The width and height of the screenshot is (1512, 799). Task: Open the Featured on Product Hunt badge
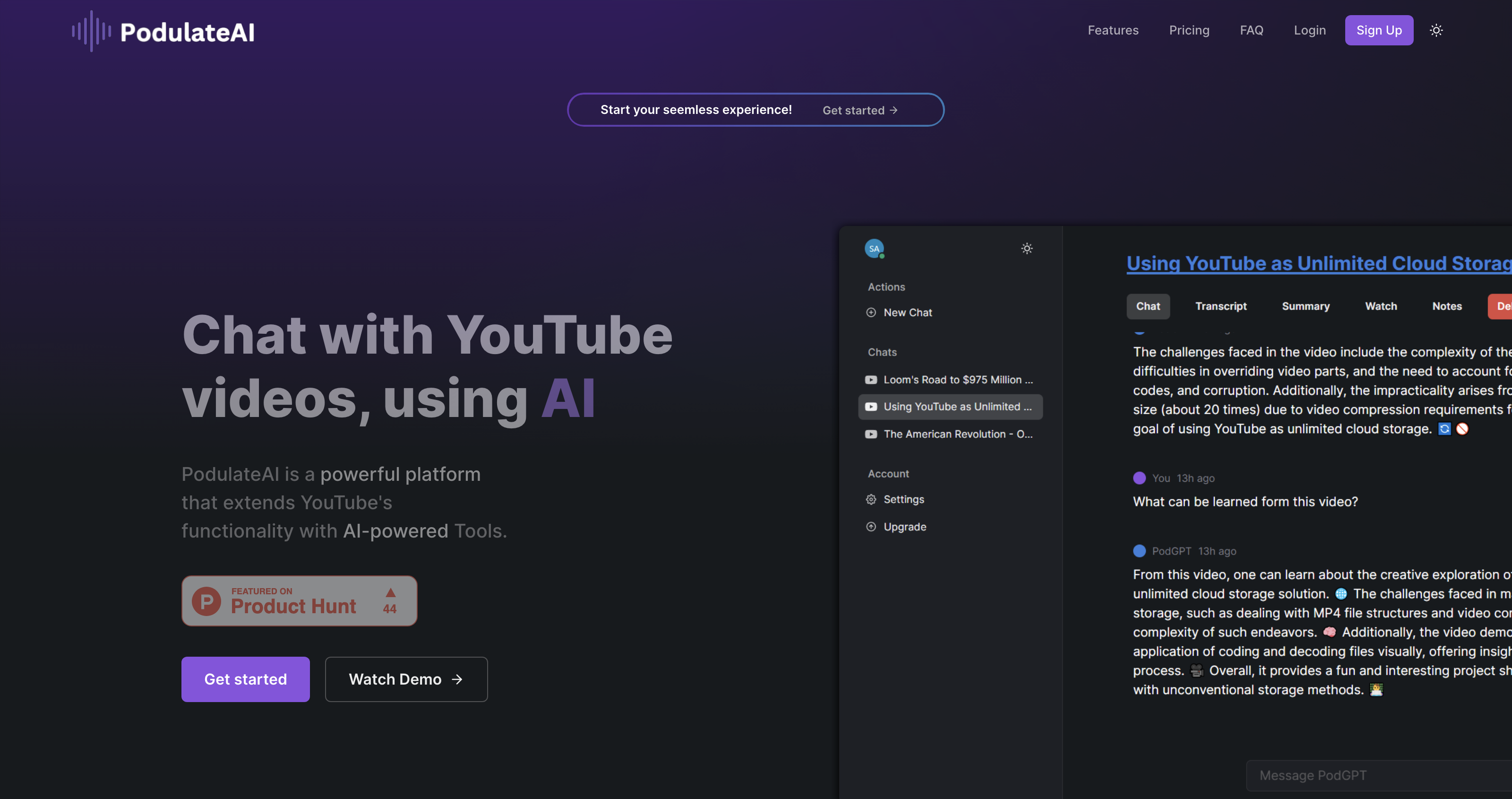300,601
